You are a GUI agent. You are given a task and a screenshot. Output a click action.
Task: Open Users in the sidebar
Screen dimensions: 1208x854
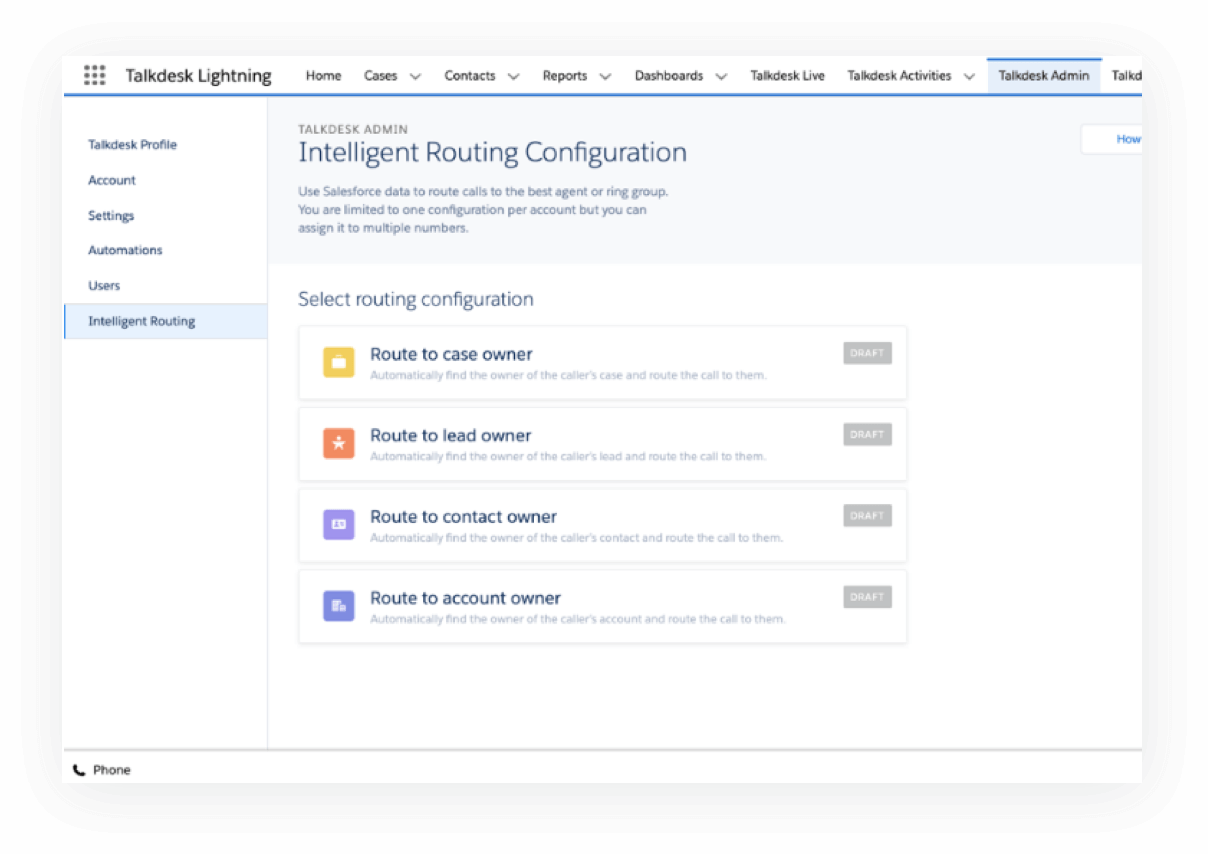click(104, 285)
